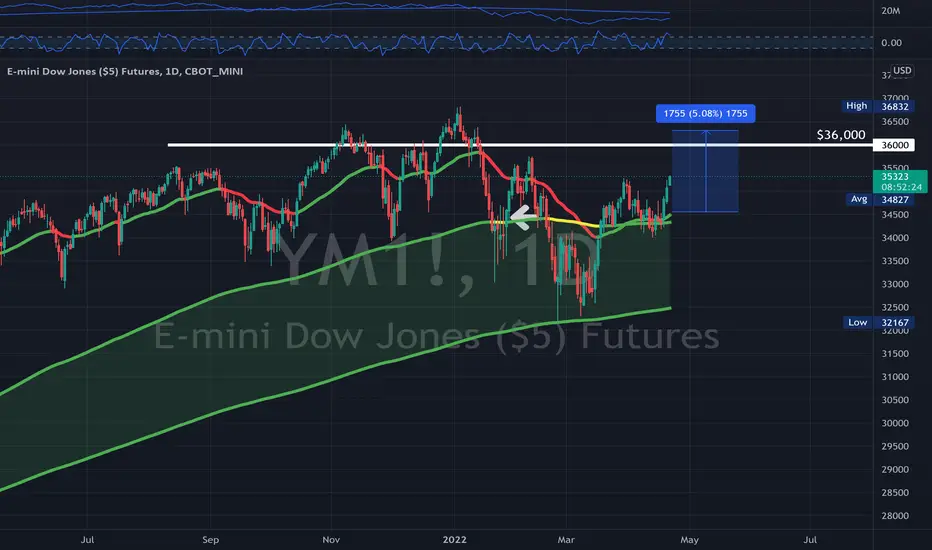The height and width of the screenshot is (550, 932).
Task: Click the 31000 price axis label
Action: (x=895, y=377)
